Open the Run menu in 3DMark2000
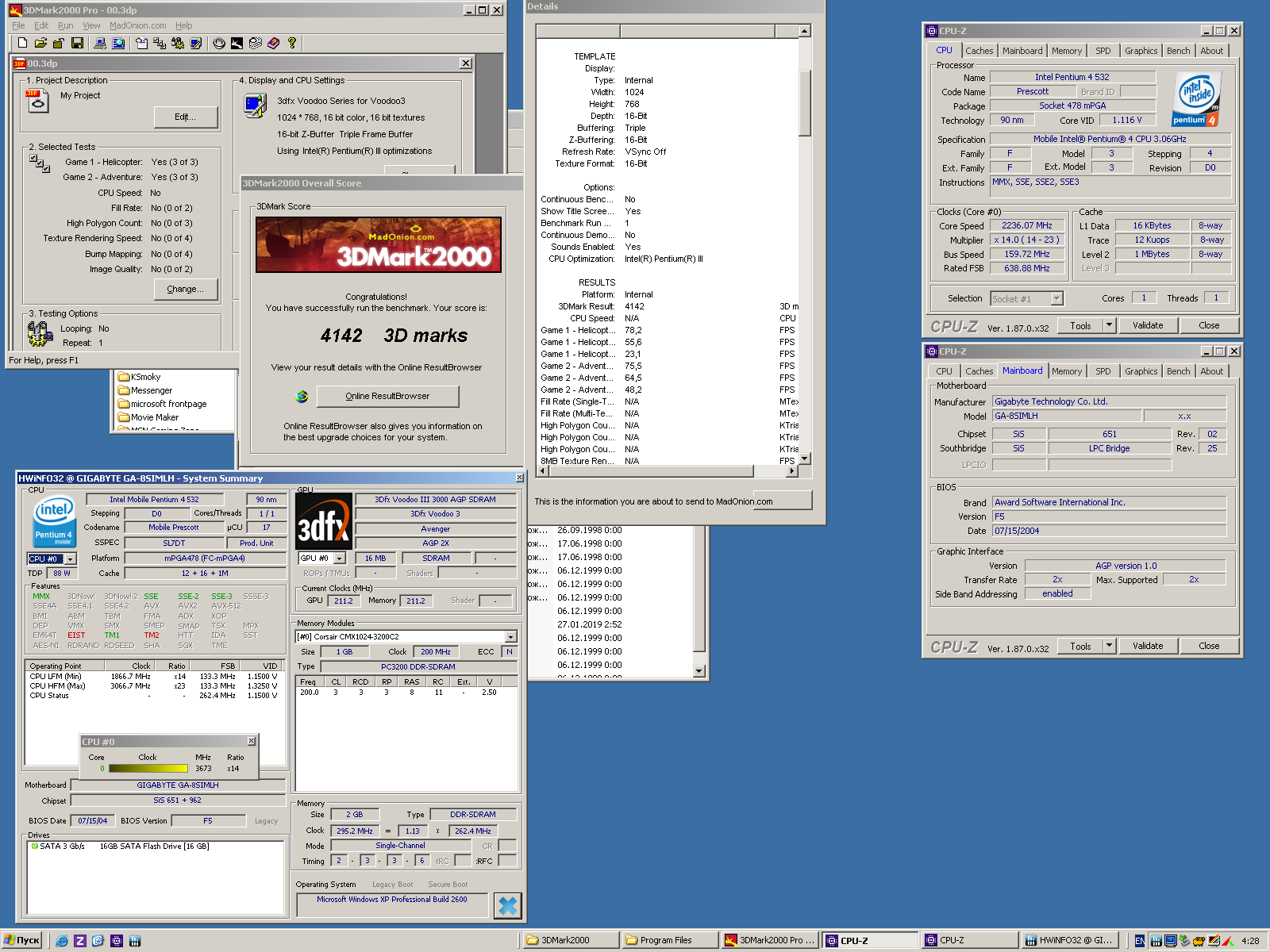This screenshot has height=952, width=1270. pos(66,25)
